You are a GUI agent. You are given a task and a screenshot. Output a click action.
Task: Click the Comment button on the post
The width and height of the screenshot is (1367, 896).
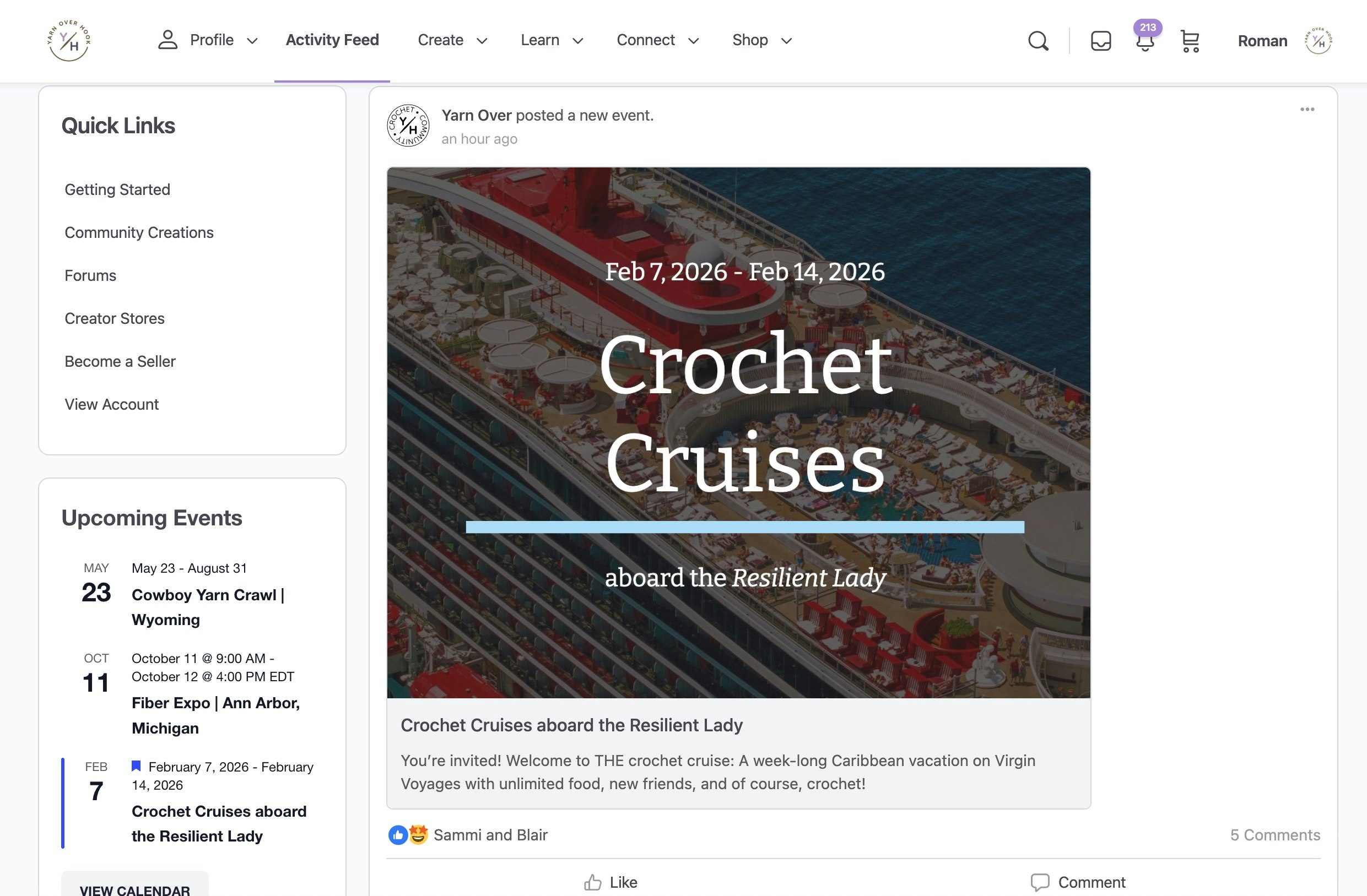1078,882
